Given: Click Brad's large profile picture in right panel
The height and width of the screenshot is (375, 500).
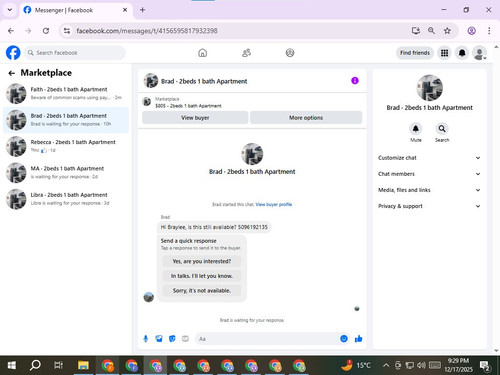Looking at the screenshot, I should pyautogui.click(x=429, y=88).
